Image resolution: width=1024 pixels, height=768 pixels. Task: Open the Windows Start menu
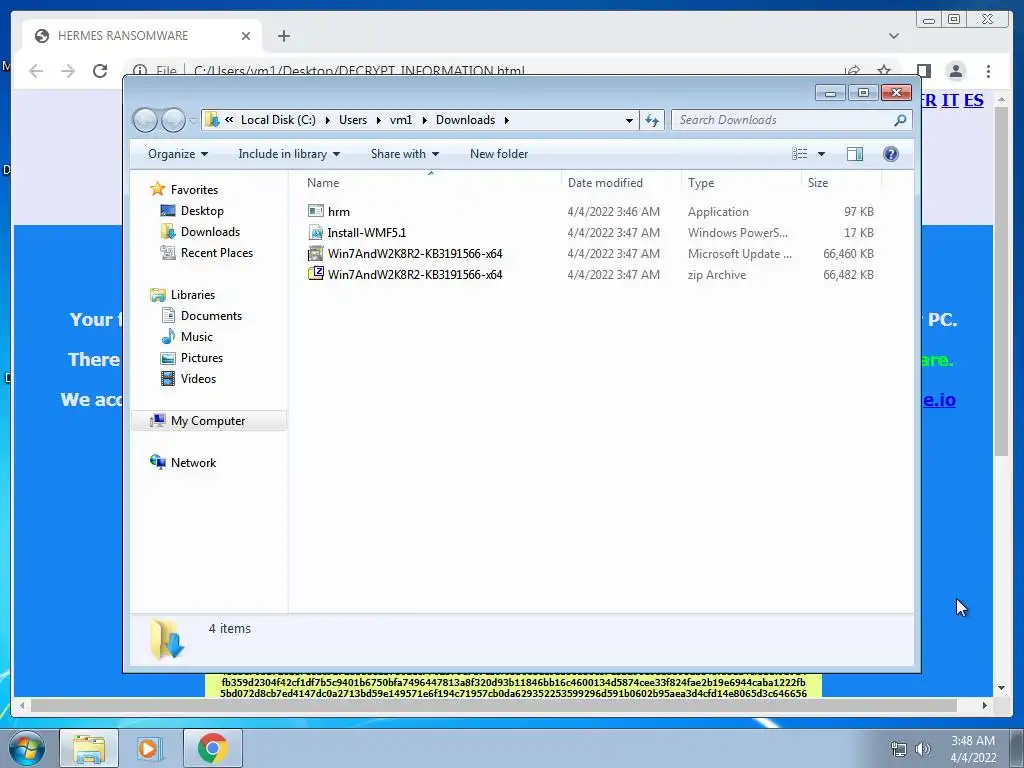pos(27,748)
